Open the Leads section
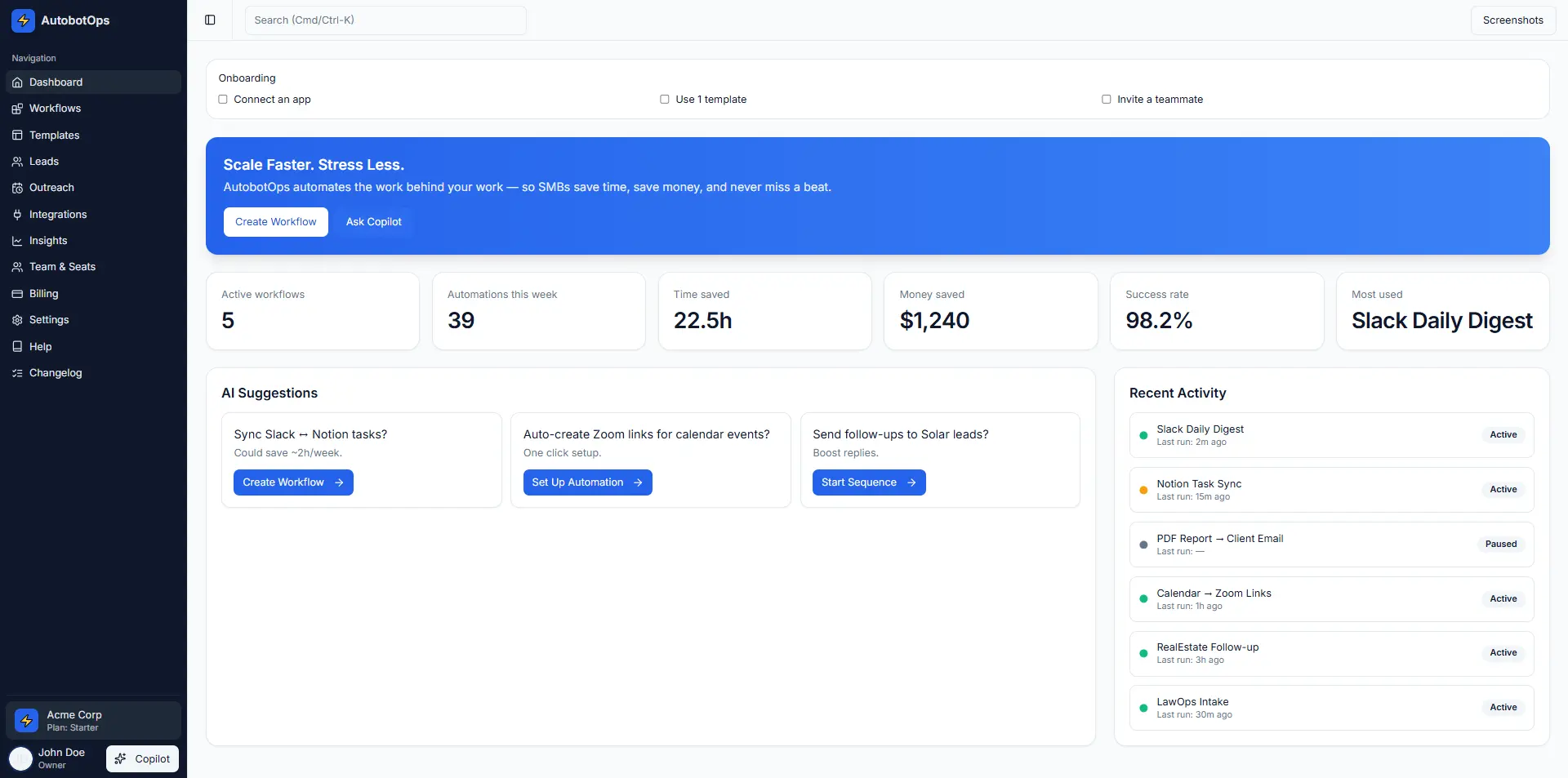Viewport: 1568px width, 778px height. pos(93,162)
